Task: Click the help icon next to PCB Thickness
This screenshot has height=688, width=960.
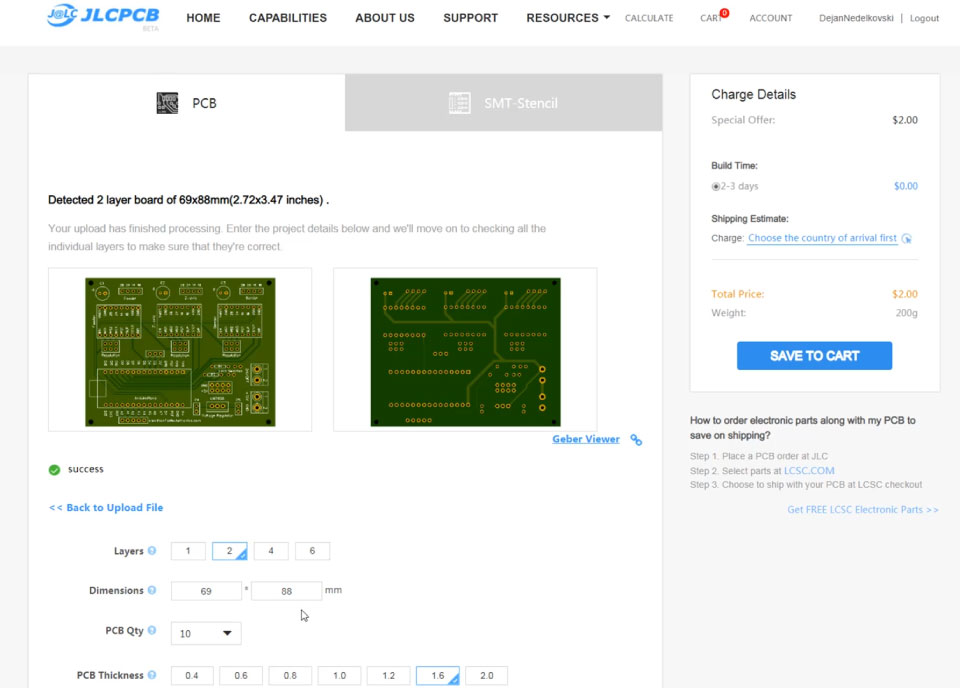Action: click(154, 675)
